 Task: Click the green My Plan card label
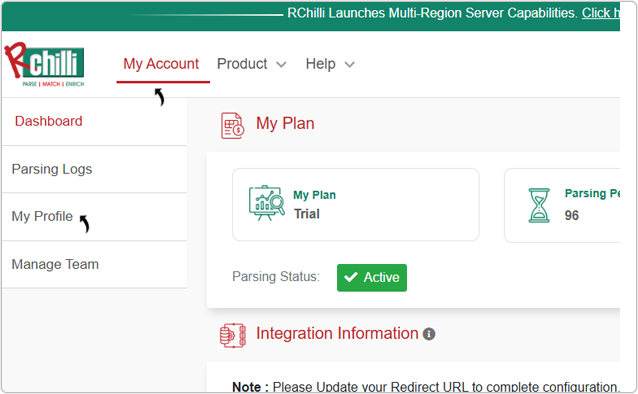(315, 195)
